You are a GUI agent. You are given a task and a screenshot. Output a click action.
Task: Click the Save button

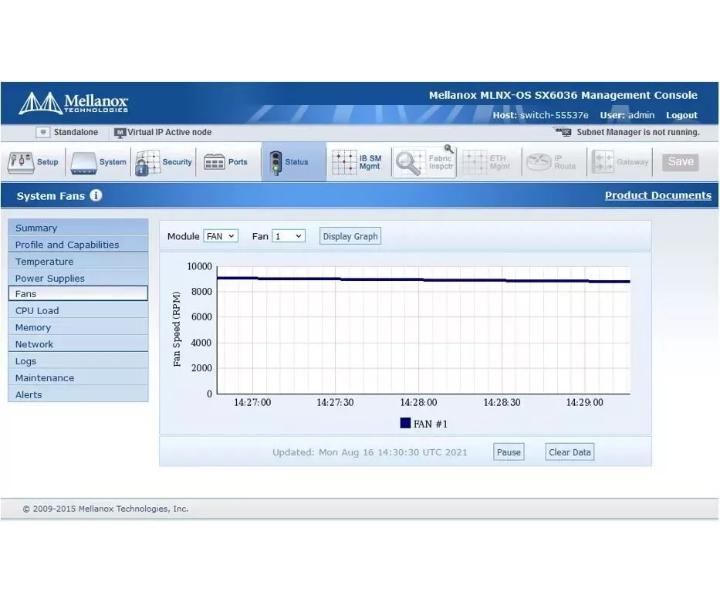coord(681,162)
